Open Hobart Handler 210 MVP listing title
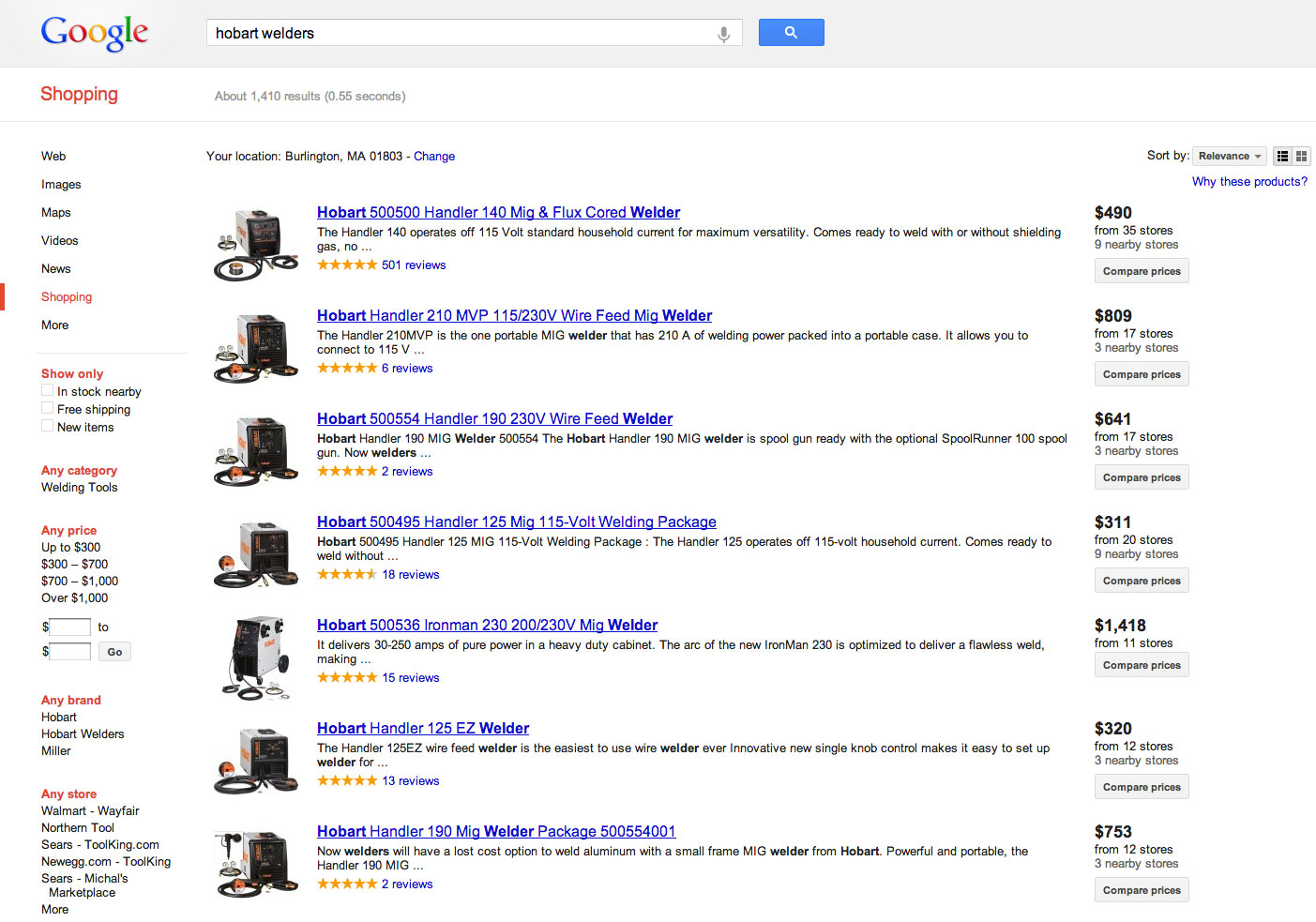Image resolution: width=1316 pixels, height=922 pixels. 514,316
